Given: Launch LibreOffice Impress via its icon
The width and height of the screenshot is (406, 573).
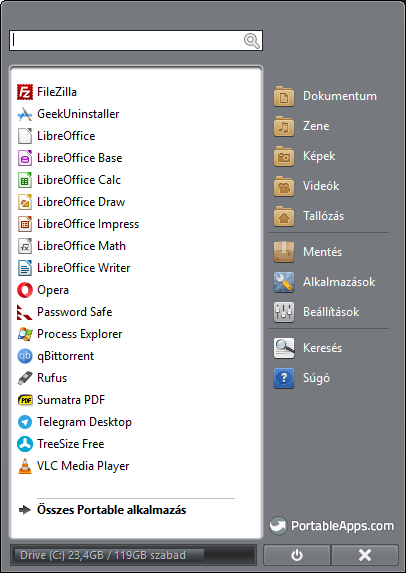Looking at the screenshot, I should [25, 224].
